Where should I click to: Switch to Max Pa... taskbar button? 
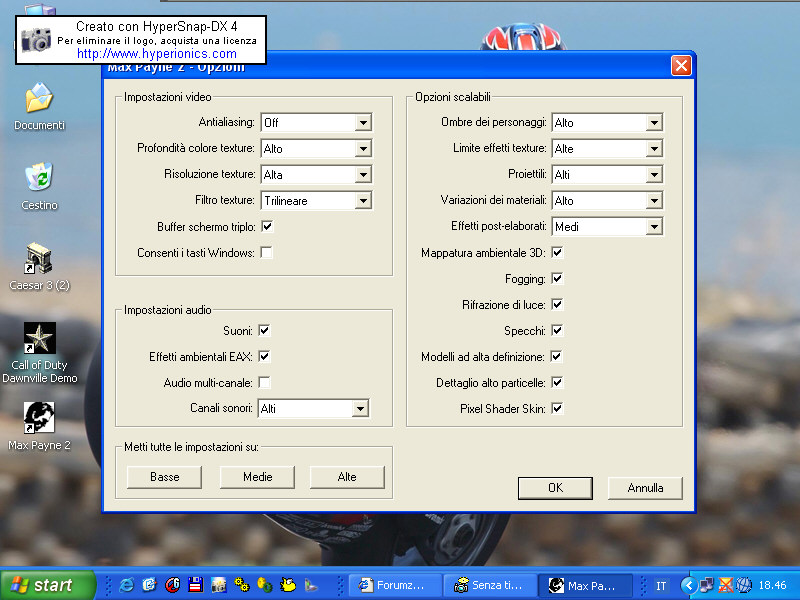click(586, 585)
